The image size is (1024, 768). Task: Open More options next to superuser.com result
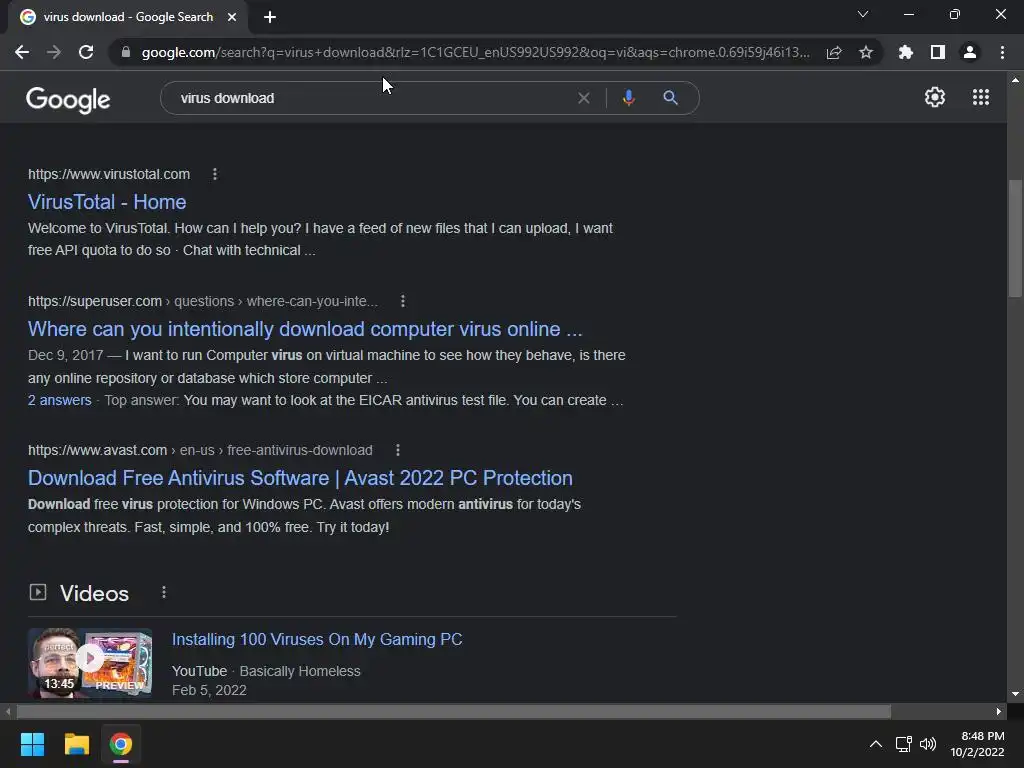[403, 301]
